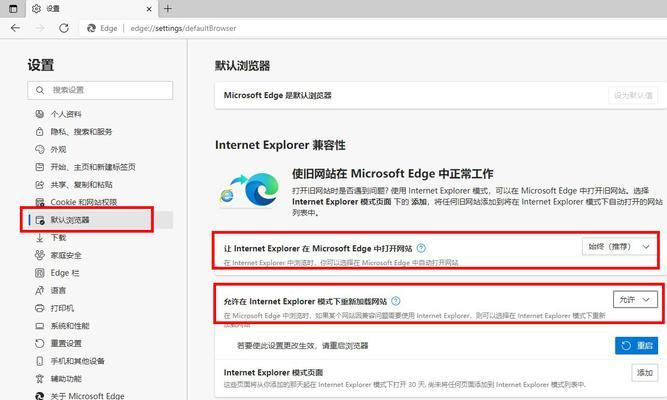Open the 始终（推荐）dropdown

pos(620,247)
